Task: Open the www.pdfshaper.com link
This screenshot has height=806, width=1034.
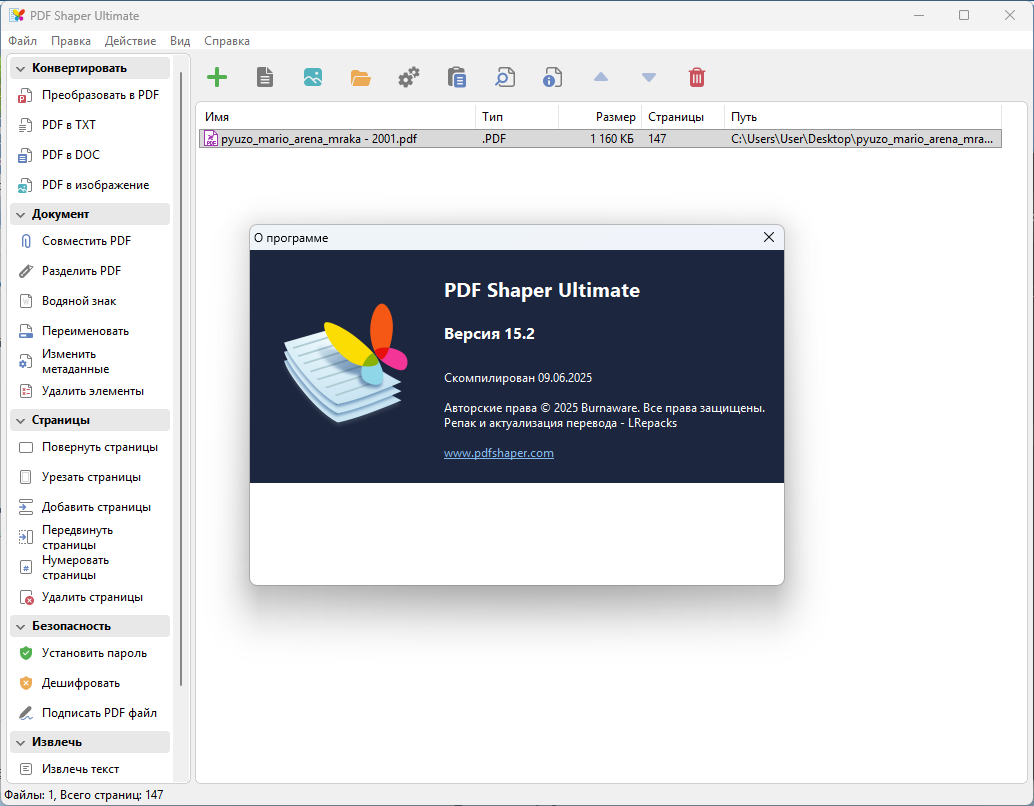Action: tap(499, 453)
